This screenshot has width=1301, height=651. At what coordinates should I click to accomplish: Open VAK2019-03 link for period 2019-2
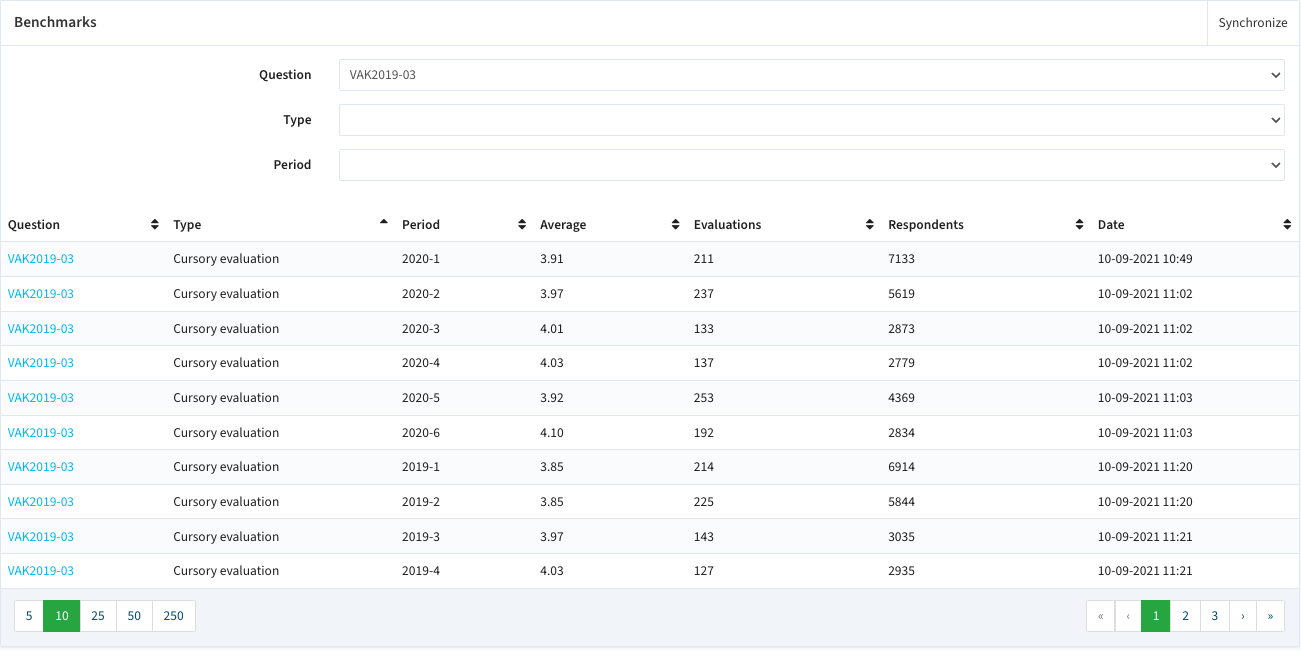coord(41,502)
